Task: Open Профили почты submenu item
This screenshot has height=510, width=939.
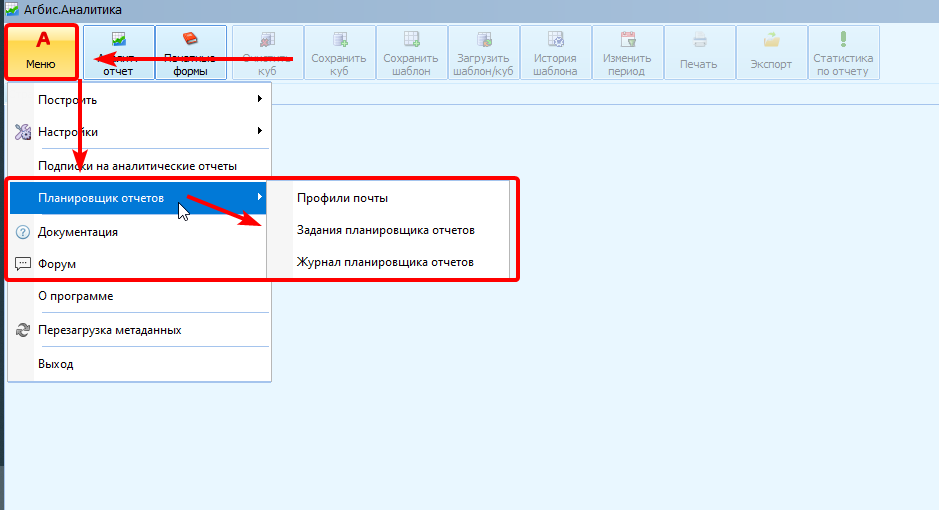Action: (388, 198)
